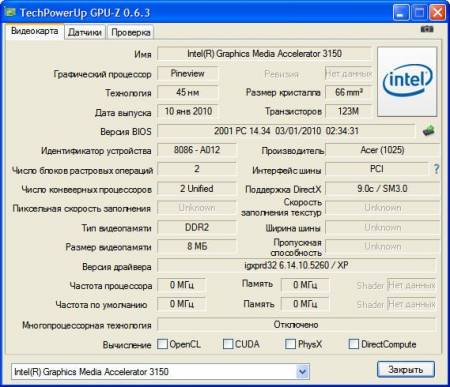Toggle the PhysX checkbox
This screenshot has height=387, width=450.
click(x=290, y=344)
